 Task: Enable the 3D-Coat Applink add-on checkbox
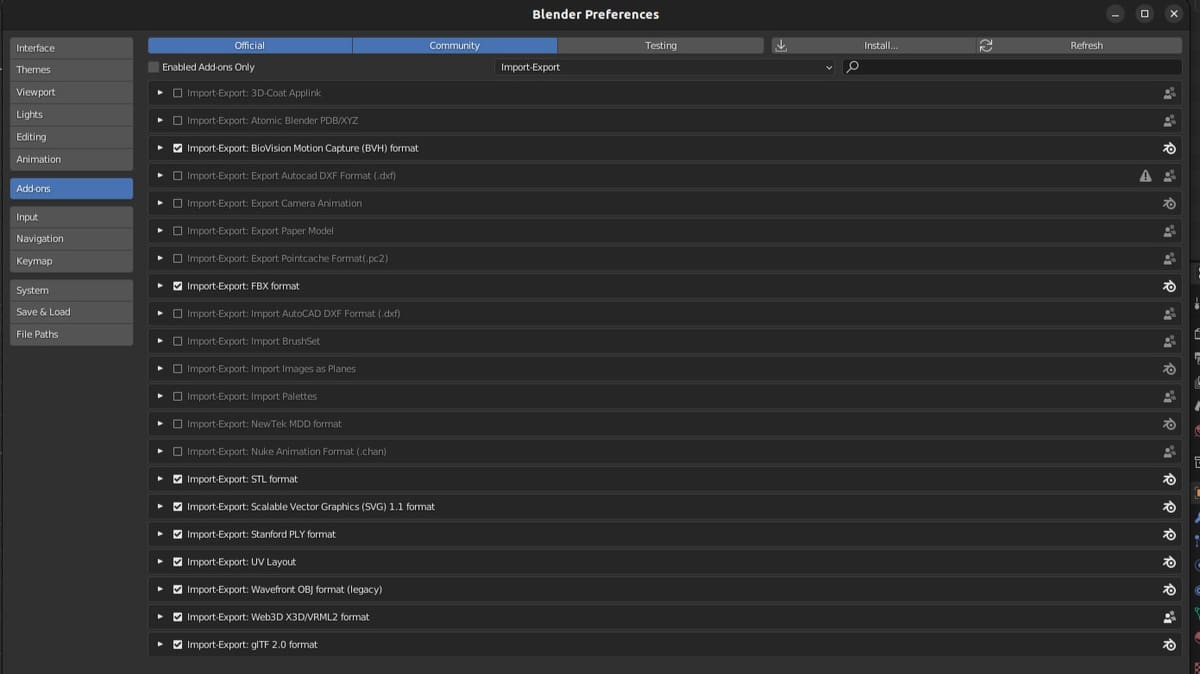coord(178,93)
